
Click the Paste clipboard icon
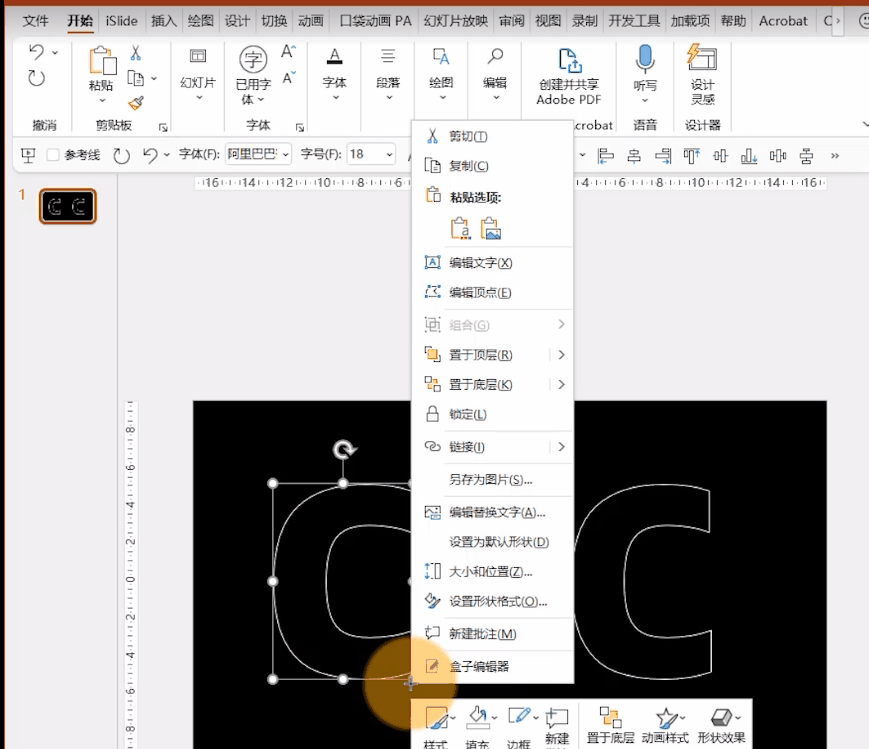tap(103, 60)
